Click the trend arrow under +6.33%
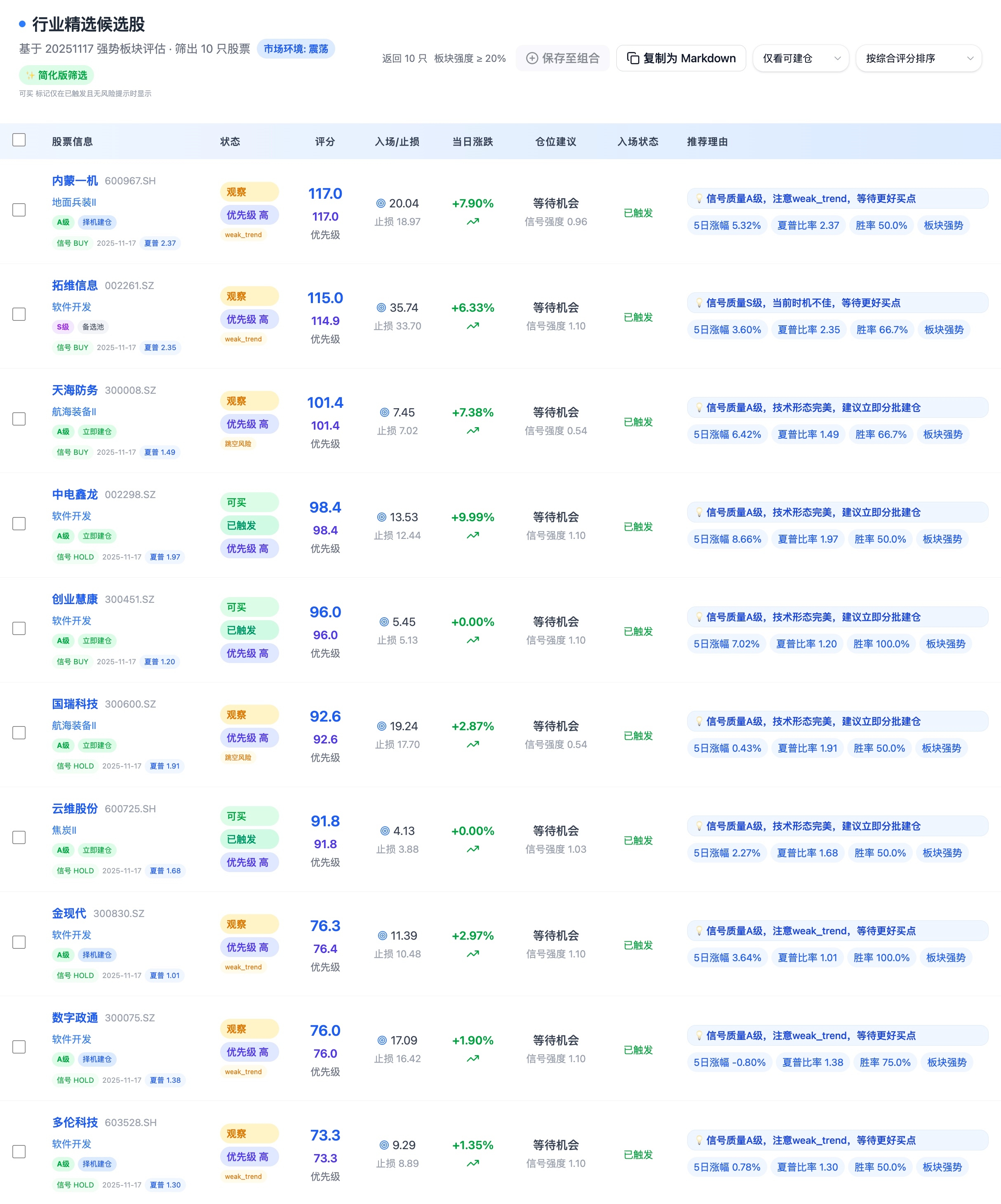Image resolution: width=1001 pixels, height=1204 pixels. point(473,326)
